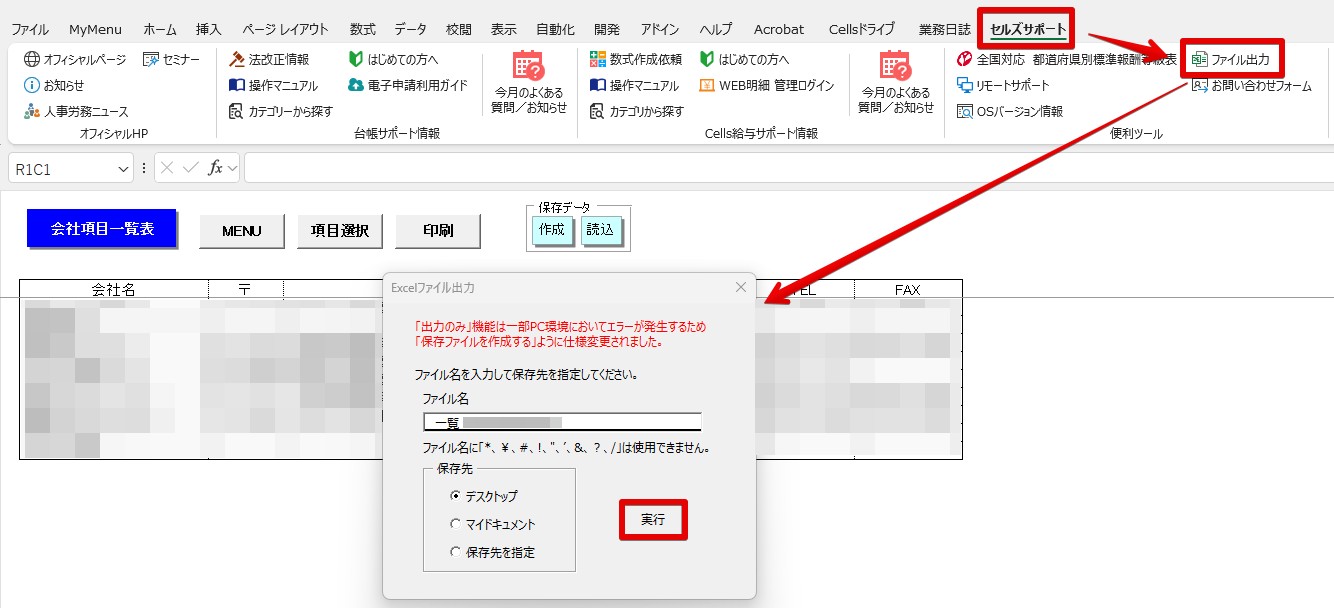Image resolution: width=1334 pixels, height=608 pixels.
Task: Open the 法改正情報 gavel icon
Action: click(x=237, y=60)
